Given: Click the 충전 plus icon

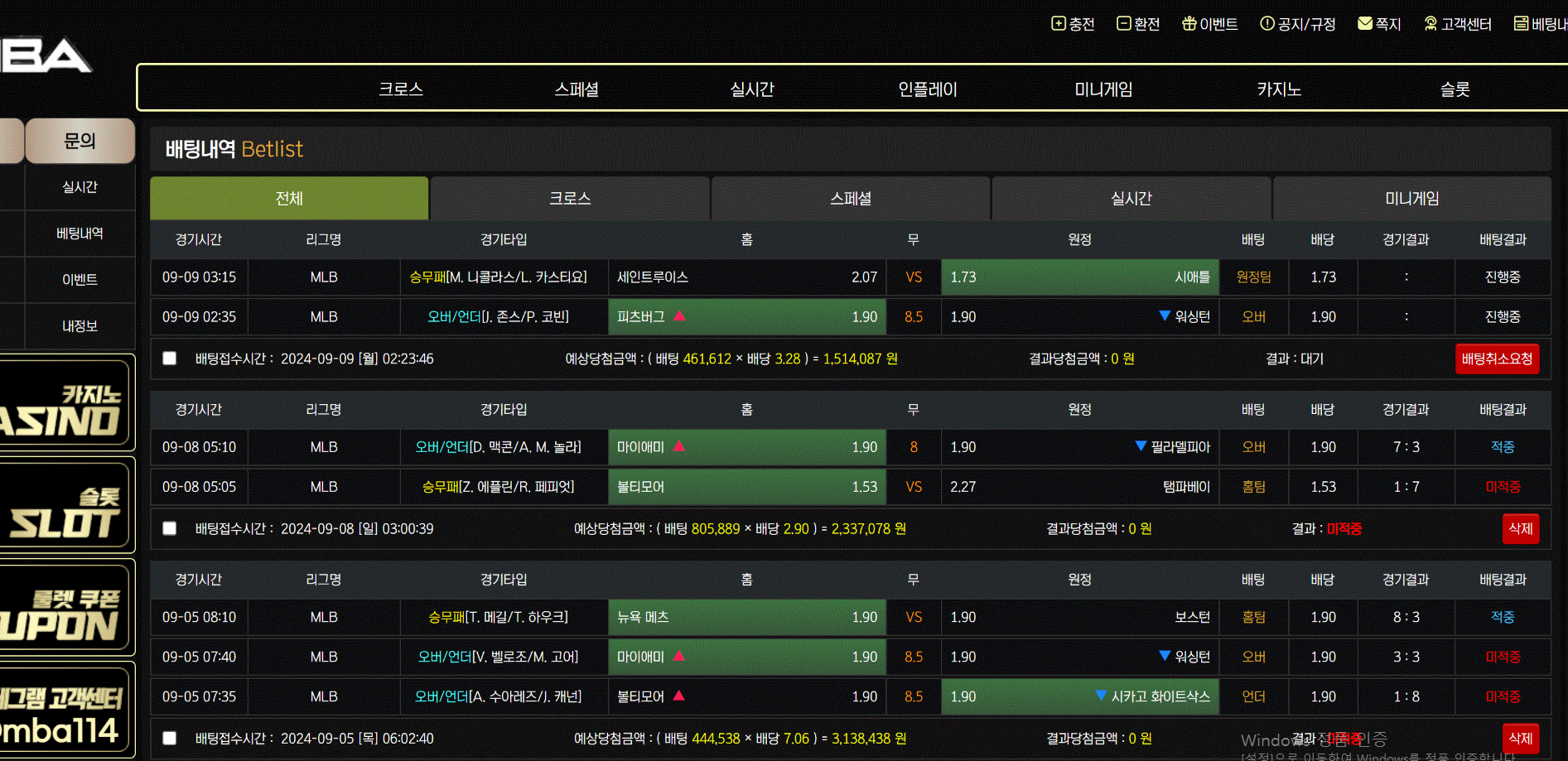Looking at the screenshot, I should [1059, 23].
